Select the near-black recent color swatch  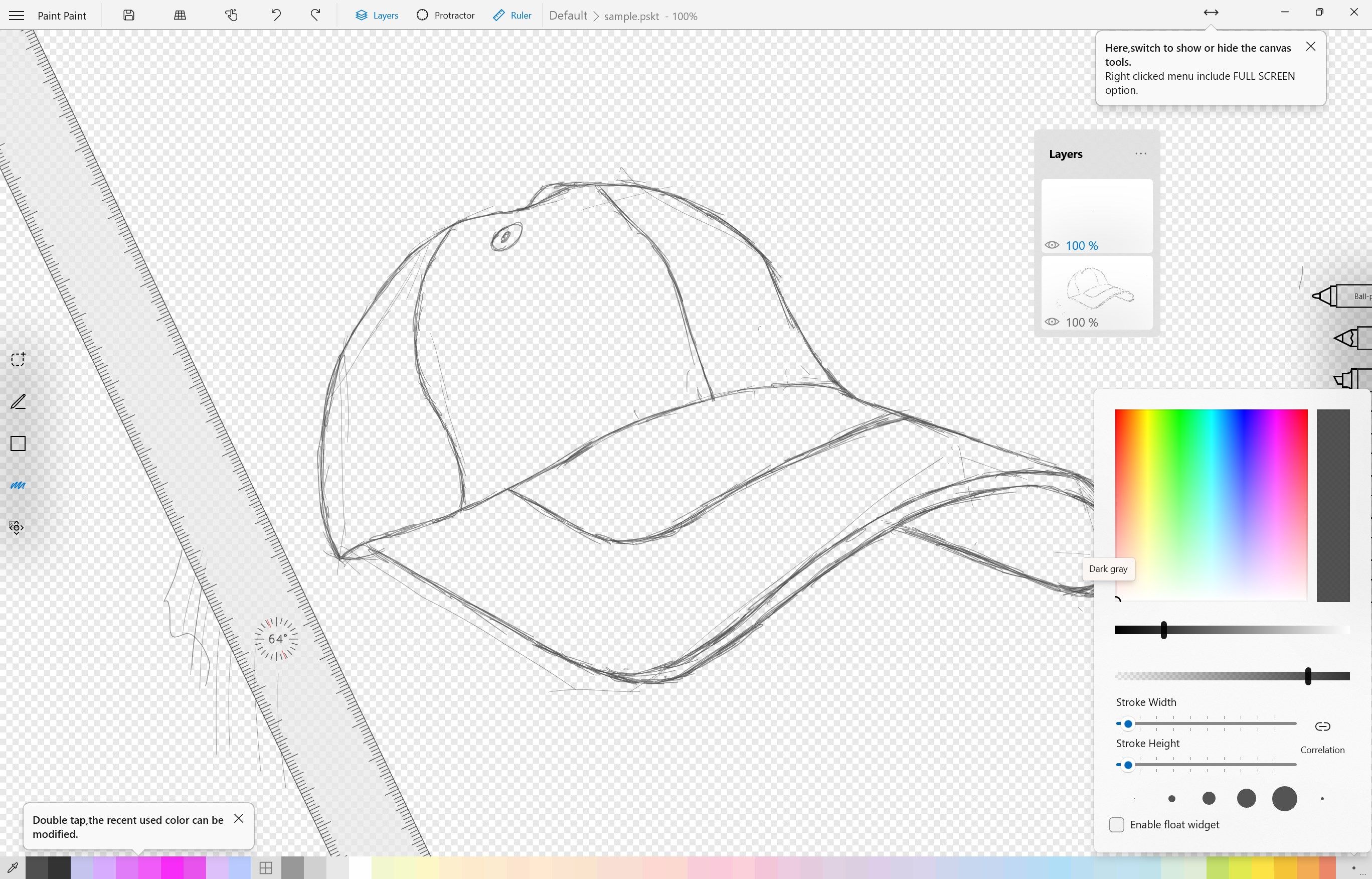point(59,868)
